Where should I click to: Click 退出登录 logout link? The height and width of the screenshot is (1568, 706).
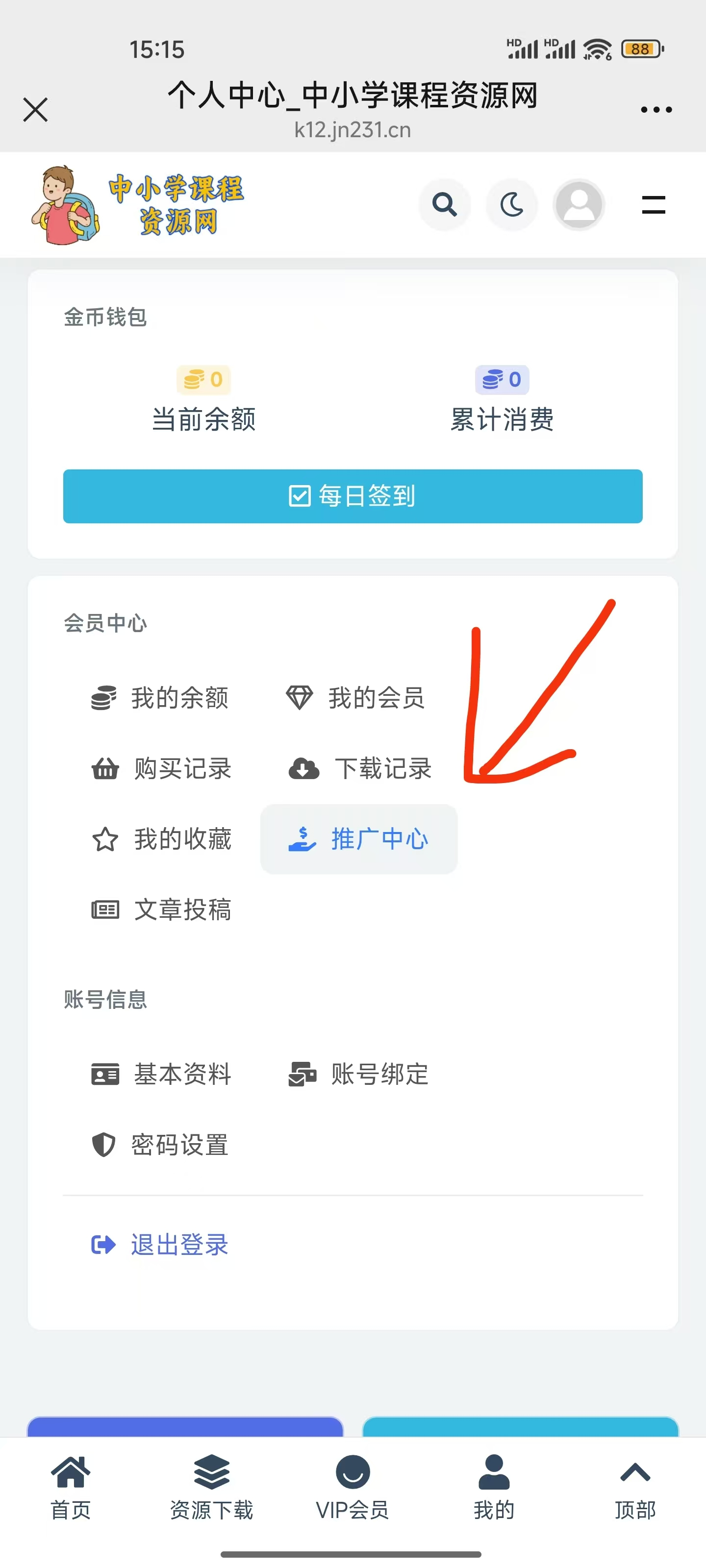point(160,1245)
